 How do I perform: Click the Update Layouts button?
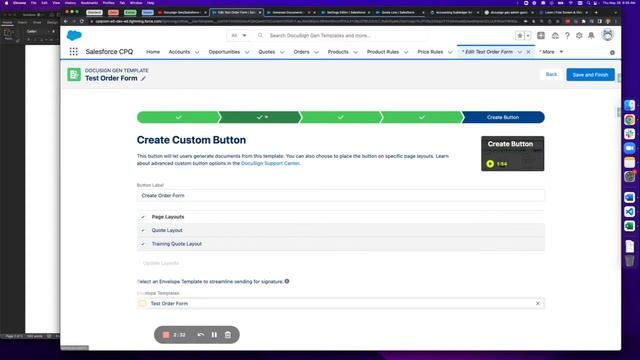[161, 263]
